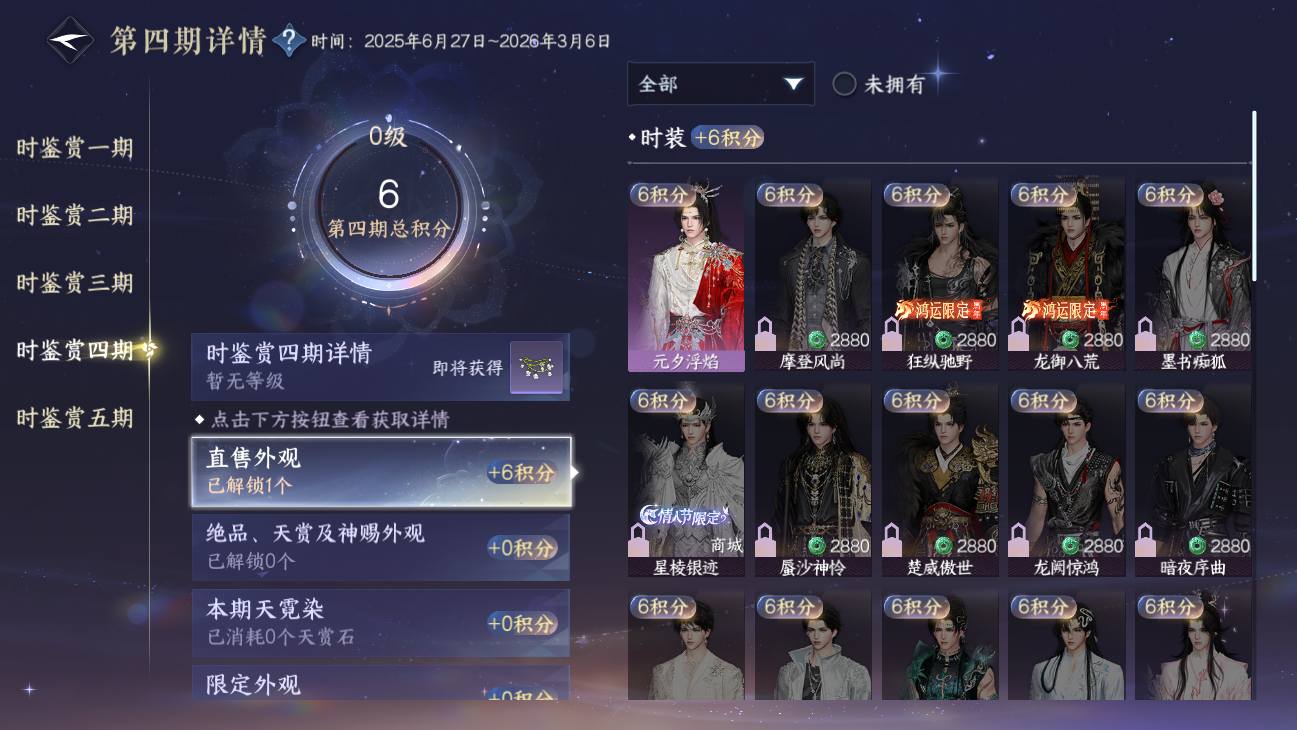
Task: Click lock icon on 暗夜序曲 outfit
Action: 1146,540
